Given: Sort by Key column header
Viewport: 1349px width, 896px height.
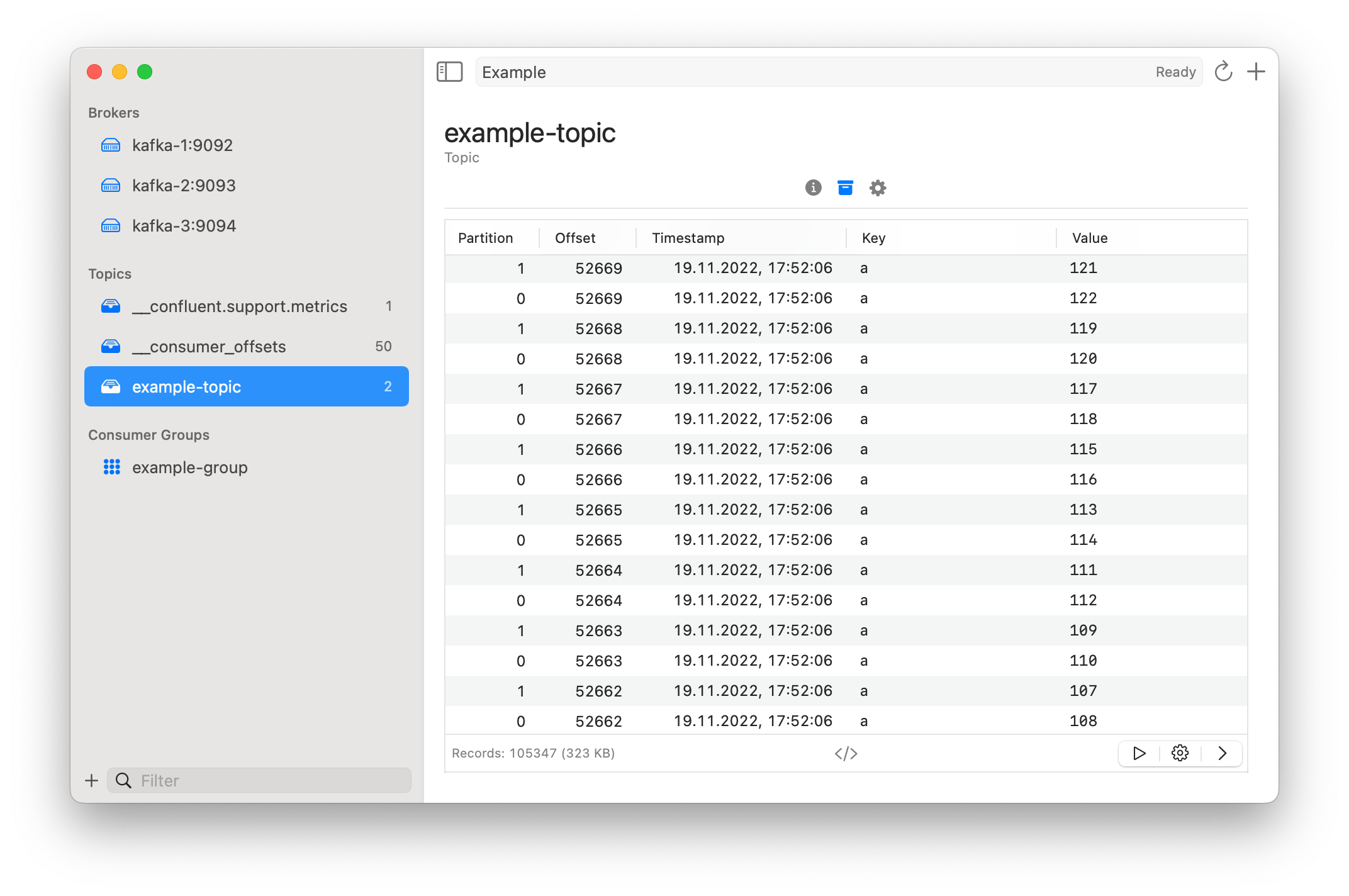Looking at the screenshot, I should [x=951, y=238].
